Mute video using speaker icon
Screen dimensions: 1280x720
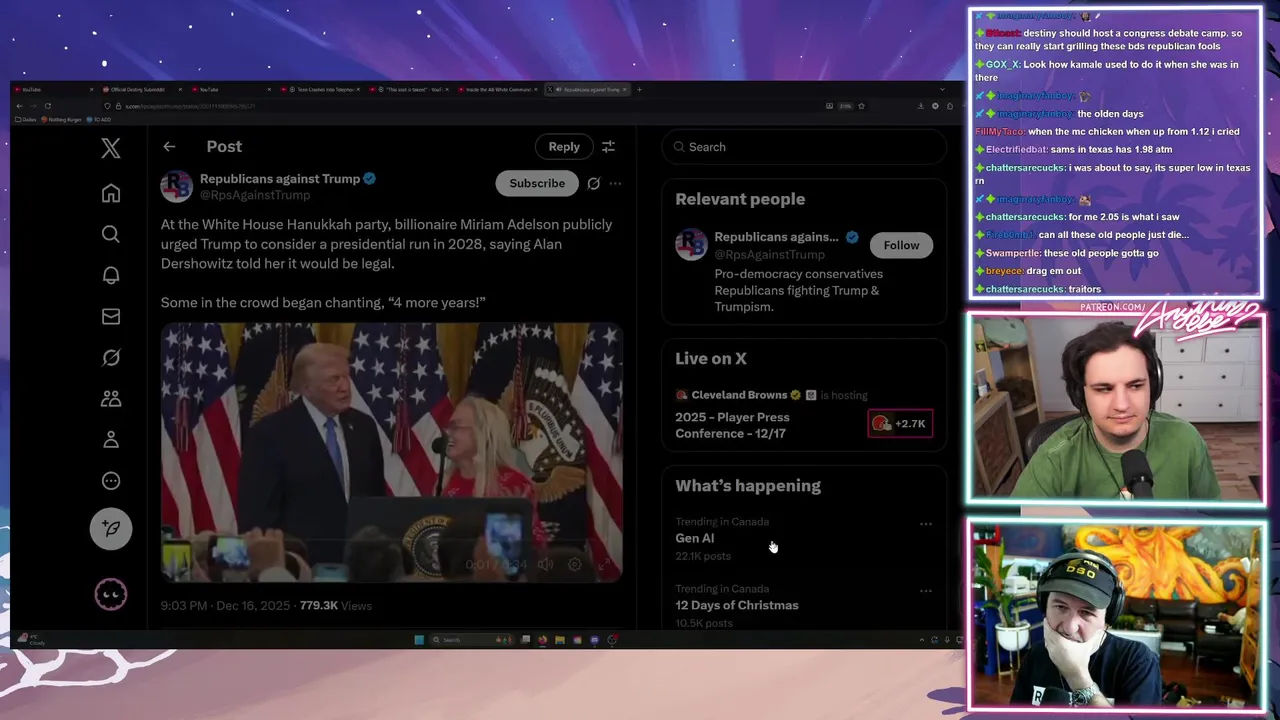545,565
